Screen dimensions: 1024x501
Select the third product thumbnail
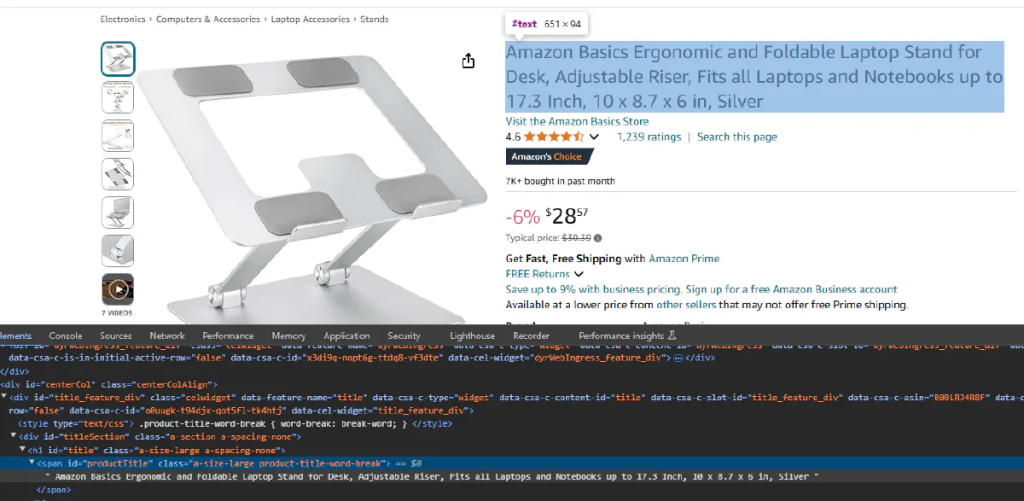click(x=118, y=136)
